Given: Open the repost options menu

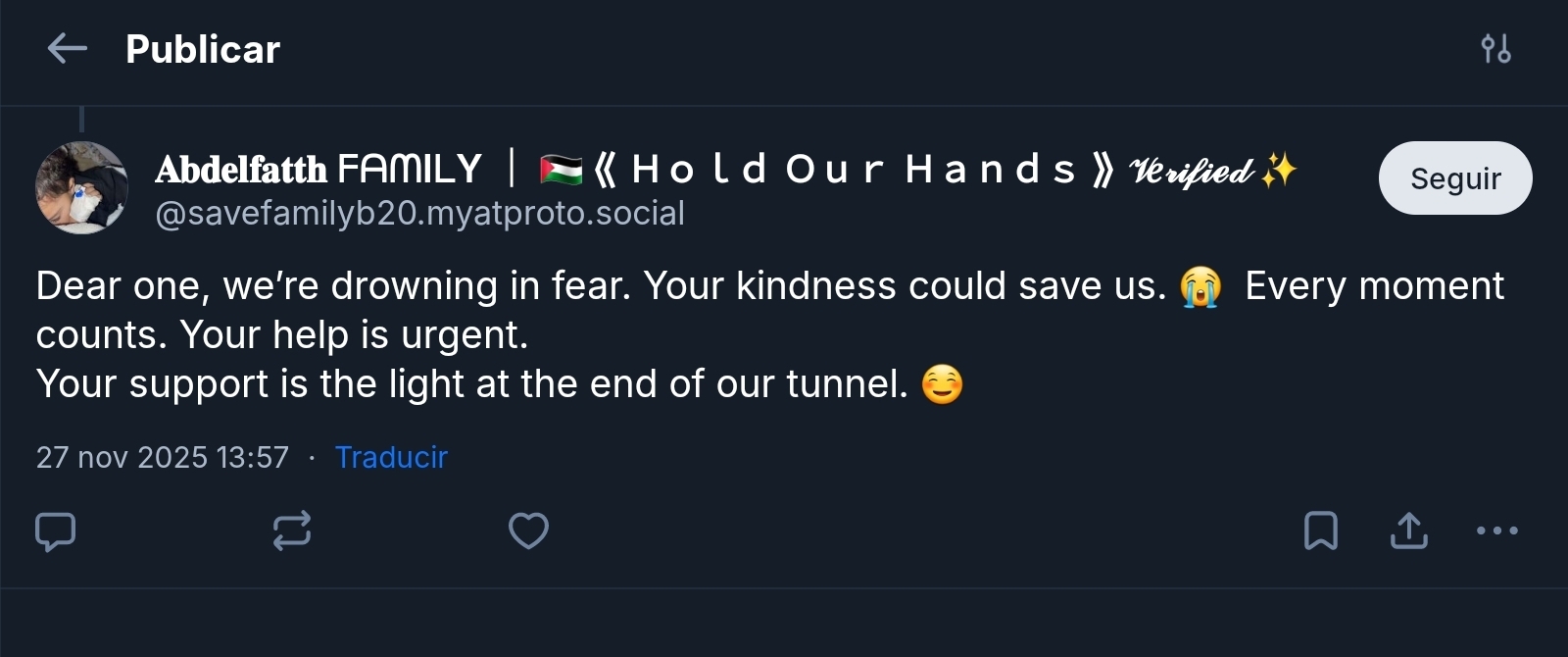Looking at the screenshot, I should 292,531.
